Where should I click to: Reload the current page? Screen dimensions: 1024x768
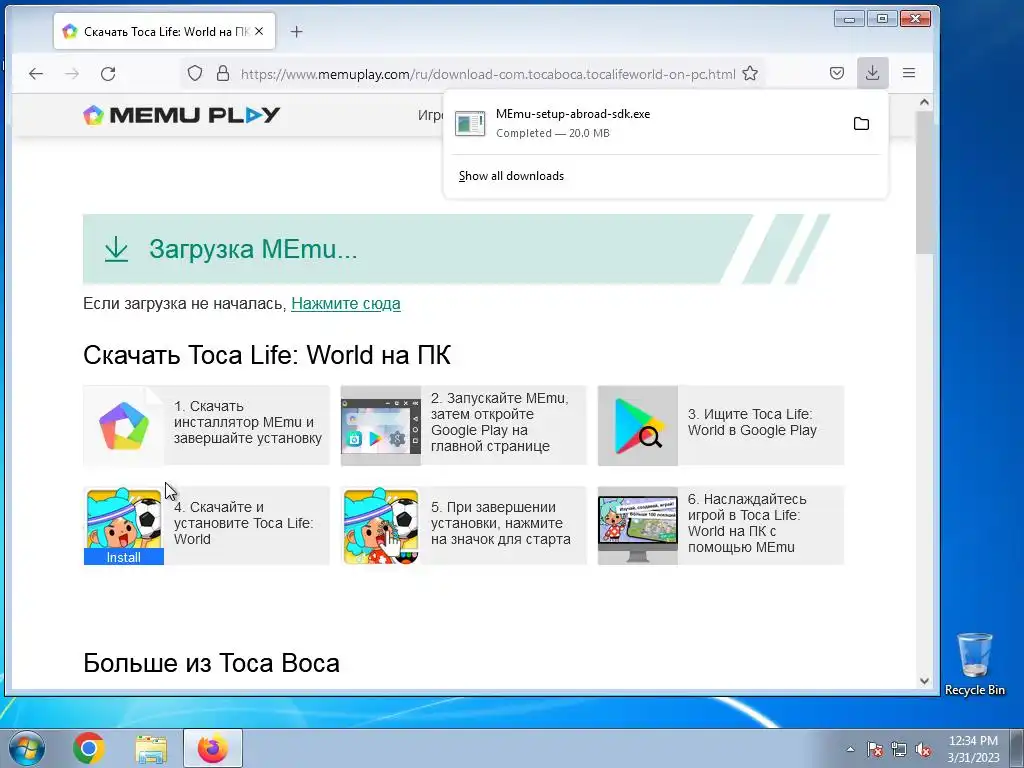coord(108,74)
